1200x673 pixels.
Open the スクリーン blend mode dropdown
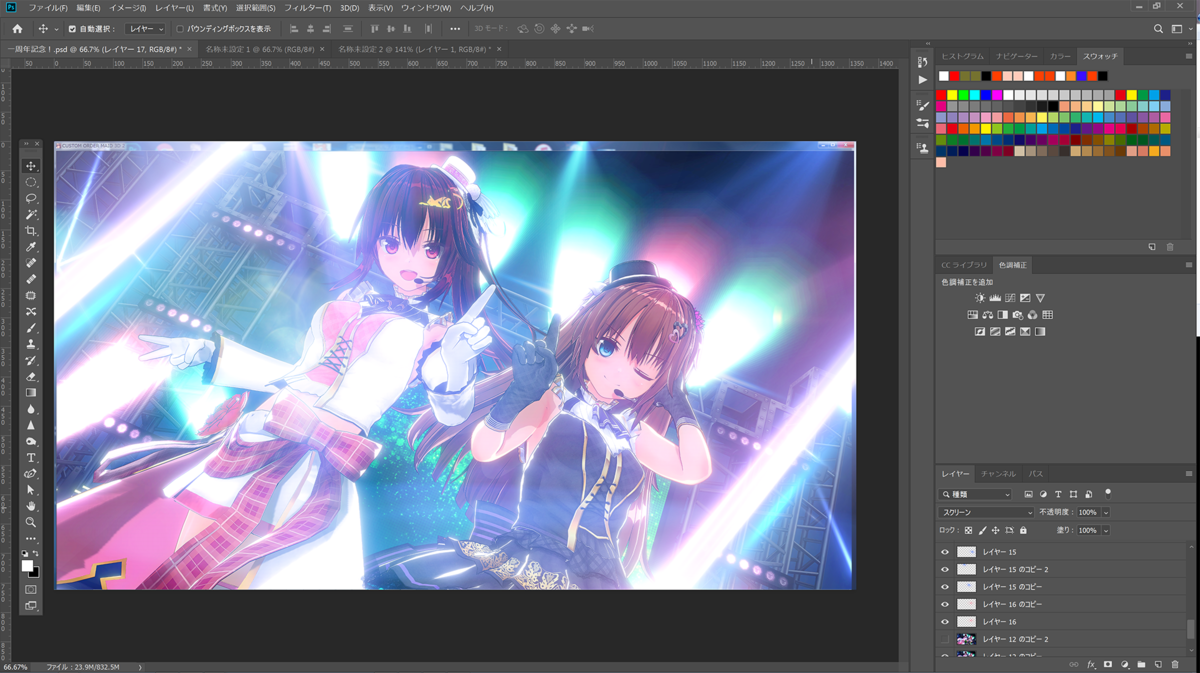[x=986, y=512]
